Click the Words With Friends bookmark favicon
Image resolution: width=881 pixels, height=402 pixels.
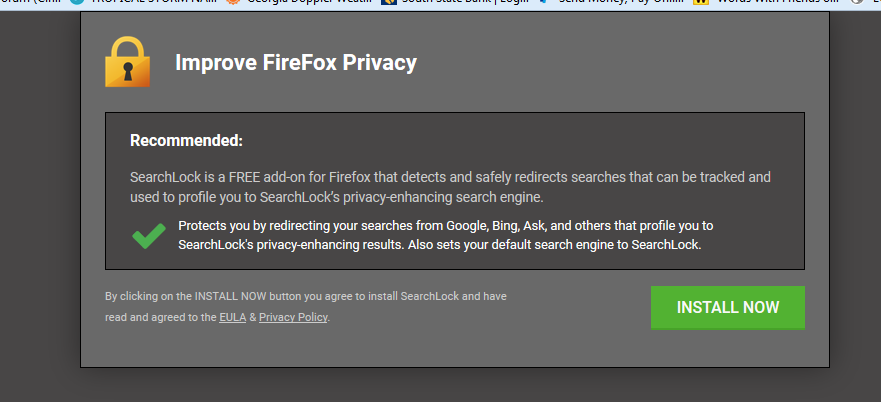pos(701,2)
